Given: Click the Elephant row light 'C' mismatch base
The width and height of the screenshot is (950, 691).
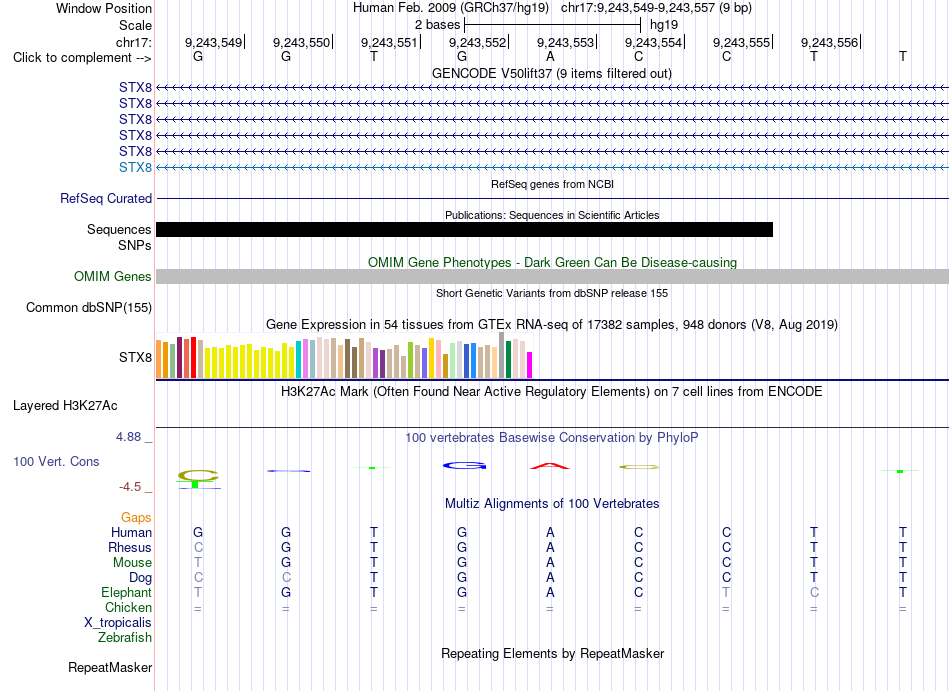Looking at the screenshot, I should click(814, 592).
